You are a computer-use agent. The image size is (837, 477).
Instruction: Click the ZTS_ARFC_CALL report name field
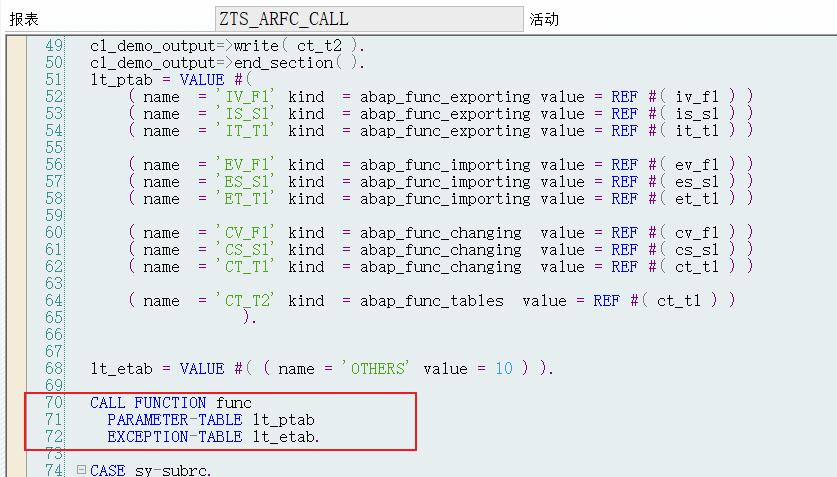click(x=369, y=19)
